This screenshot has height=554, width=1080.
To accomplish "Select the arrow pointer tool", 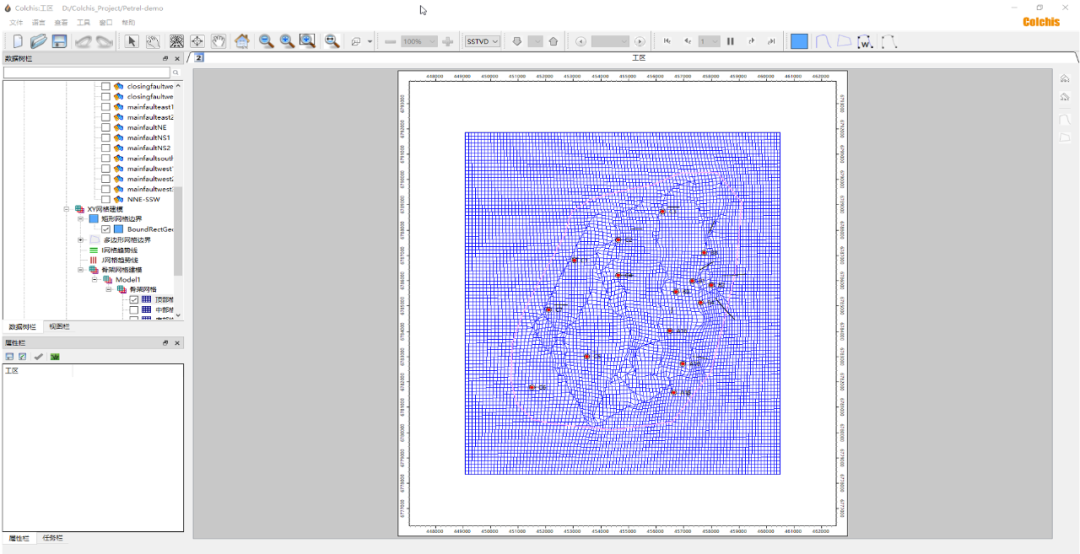I will (x=132, y=41).
